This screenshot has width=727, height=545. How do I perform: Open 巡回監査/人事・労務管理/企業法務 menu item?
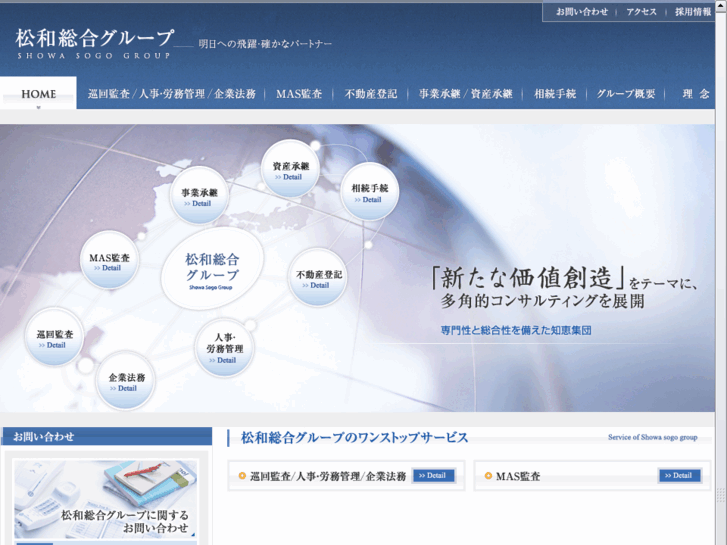pos(172,94)
